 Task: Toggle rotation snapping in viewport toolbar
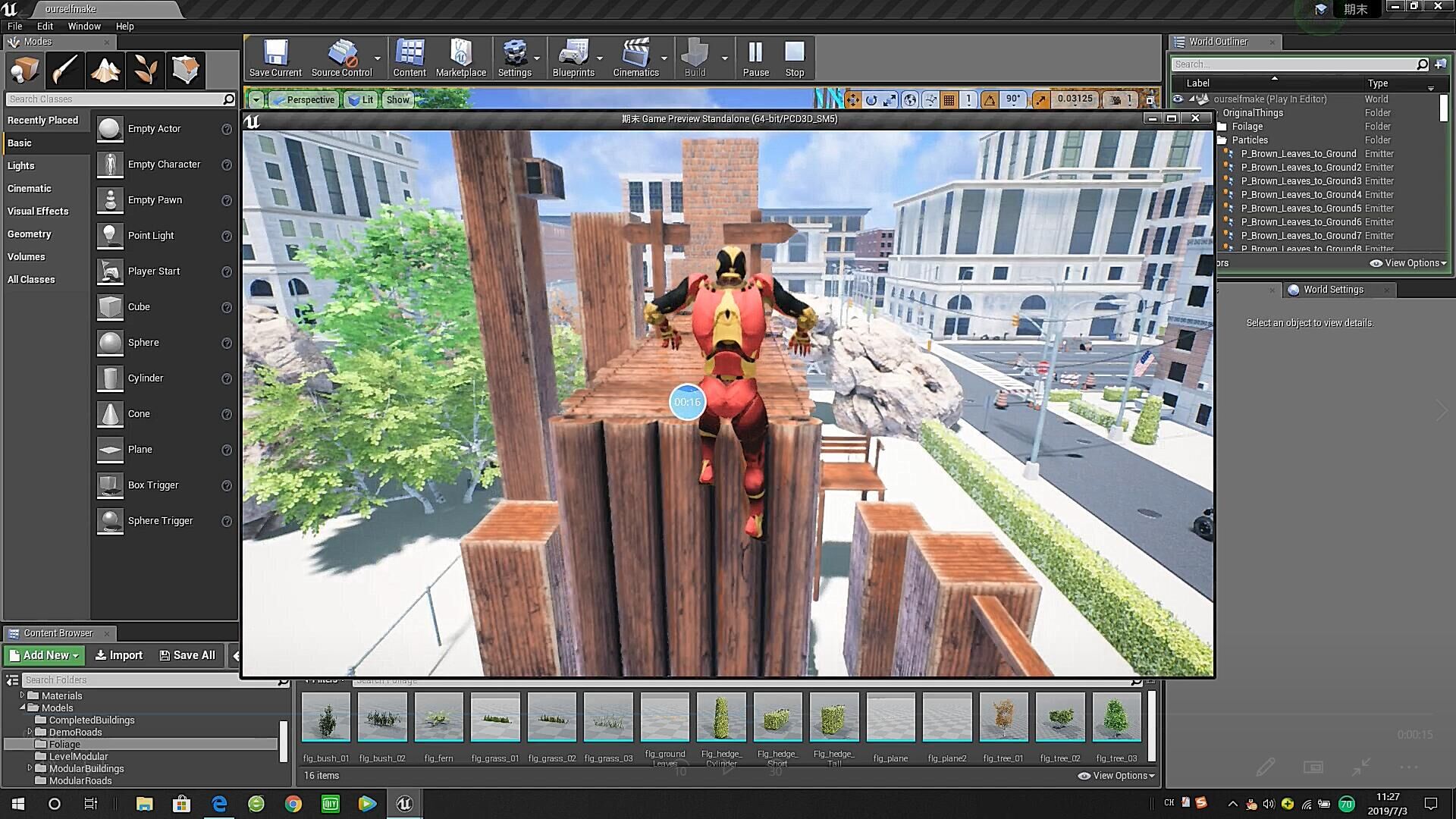coord(990,99)
